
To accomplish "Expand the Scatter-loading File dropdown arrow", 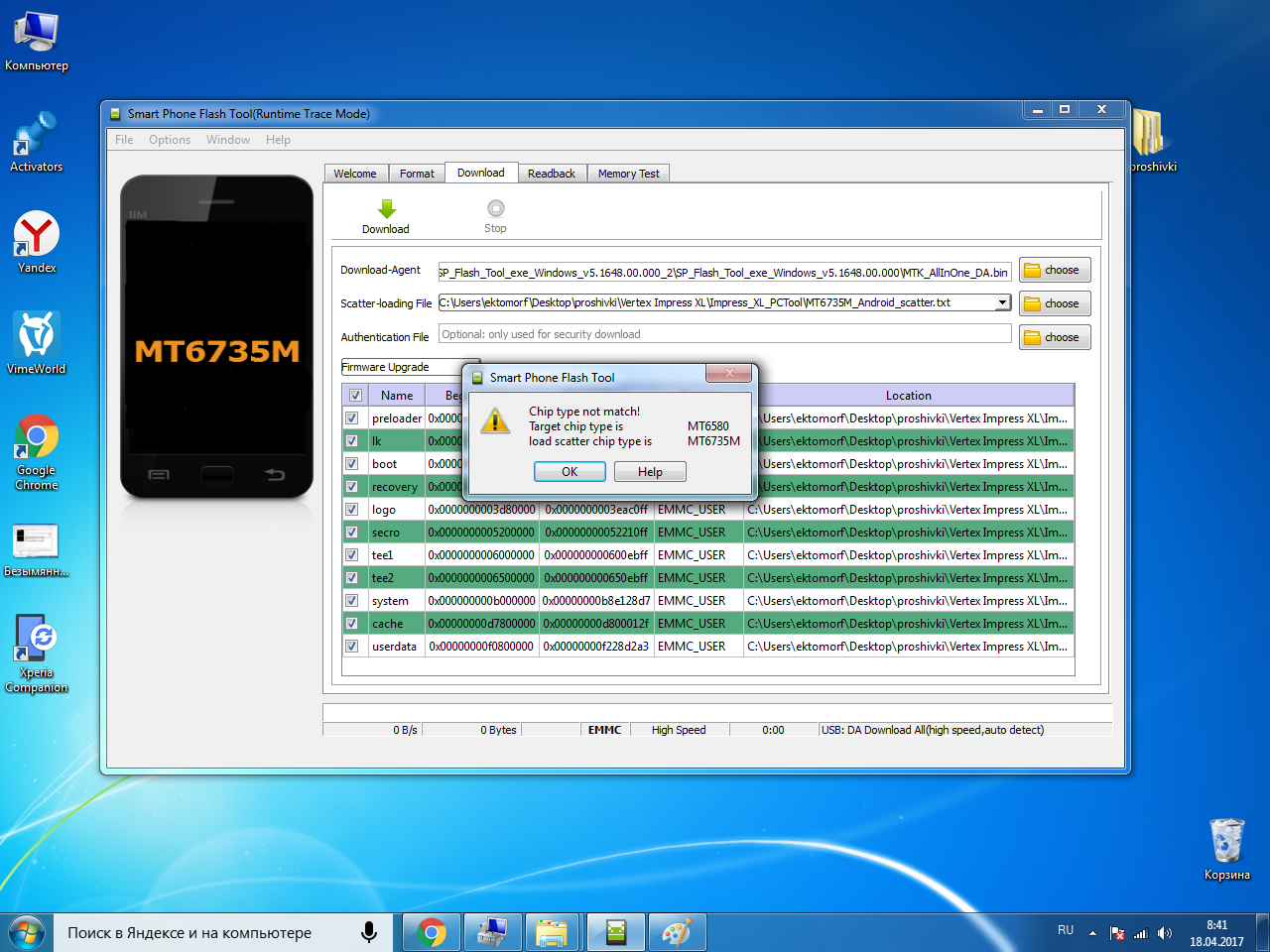I will pyautogui.click(x=1002, y=302).
